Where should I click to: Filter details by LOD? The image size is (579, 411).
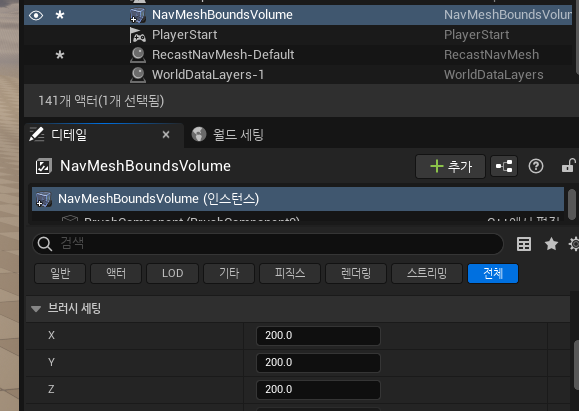pos(172,274)
